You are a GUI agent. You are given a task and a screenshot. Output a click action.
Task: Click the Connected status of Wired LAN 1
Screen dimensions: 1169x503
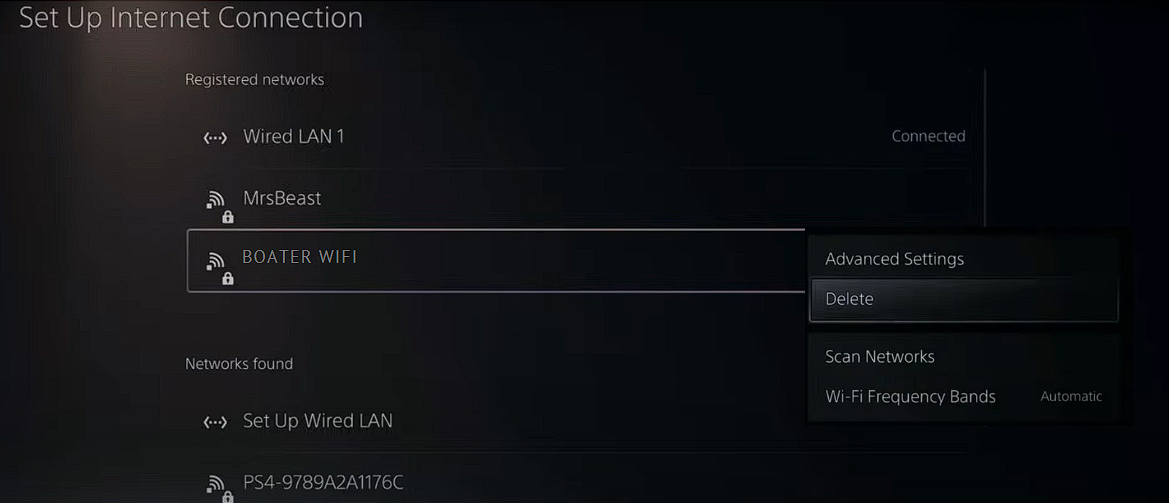click(928, 136)
